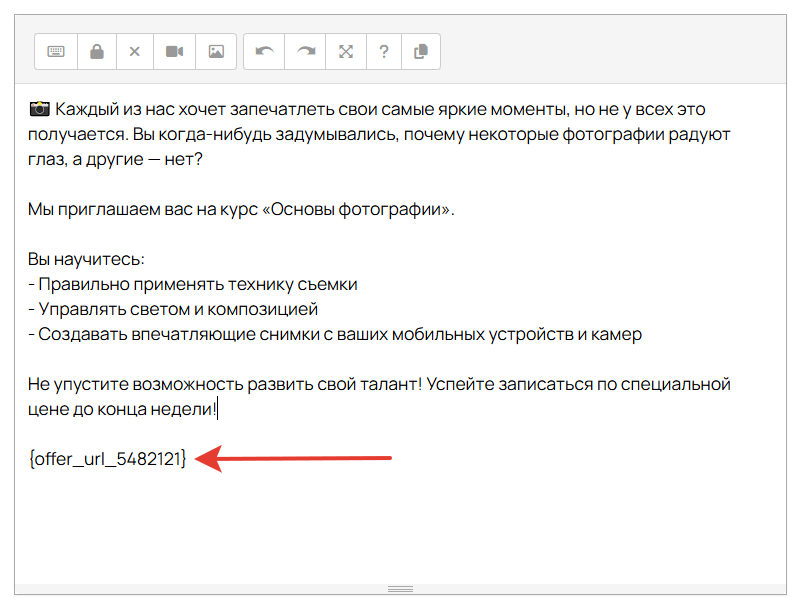Click the line about "Создавать впечатляющие снимки"

[x=335, y=334]
